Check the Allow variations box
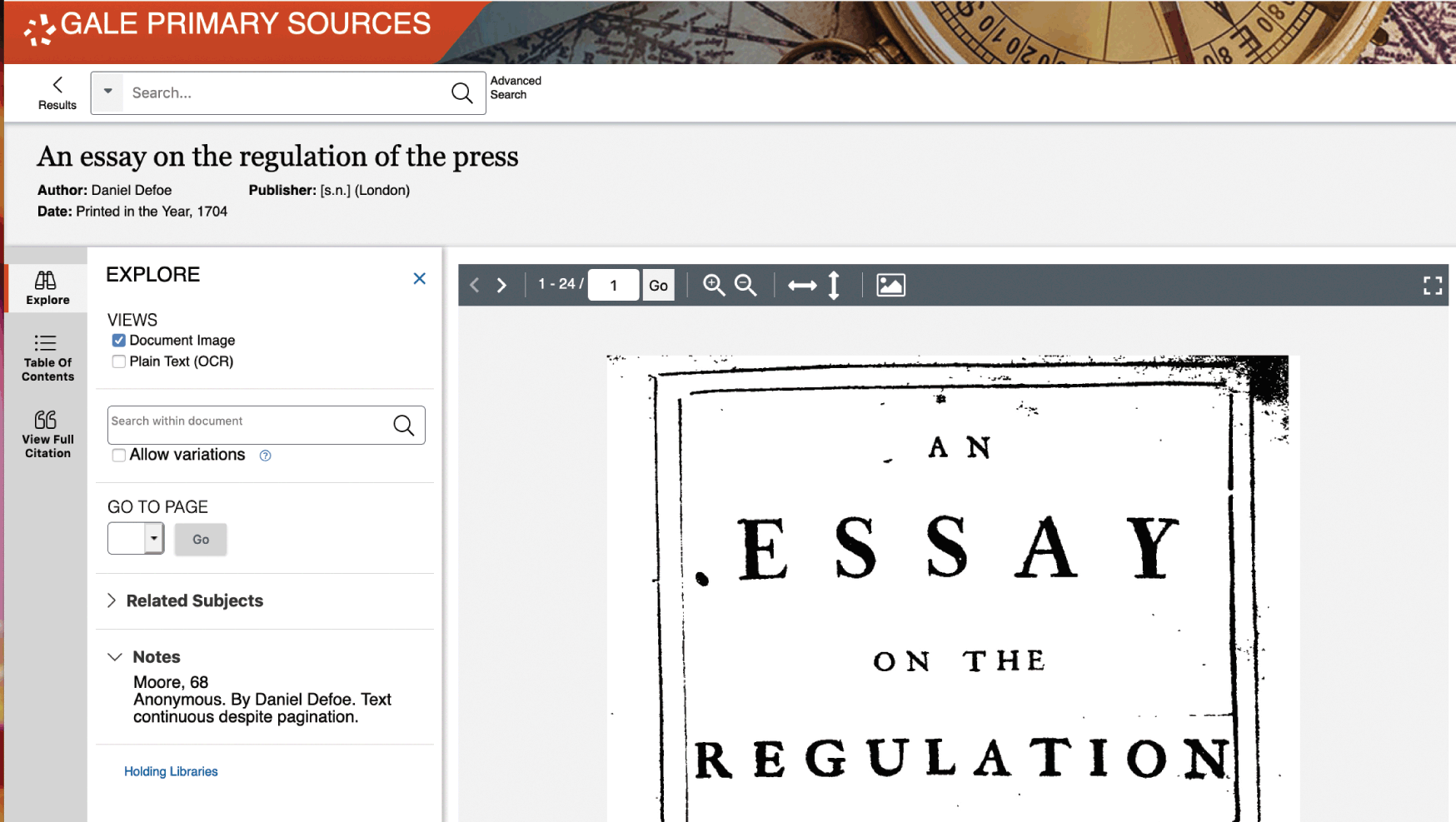 [119, 455]
